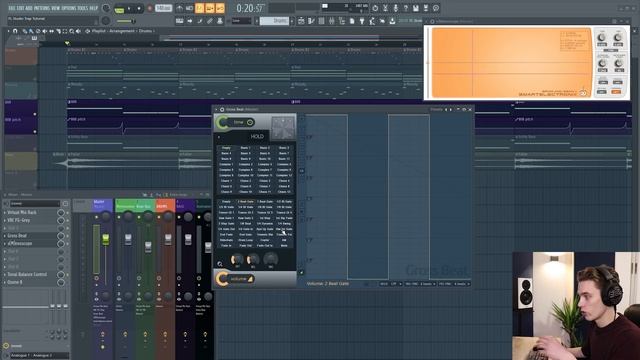Toggle the middle orange highlighted toolbar icon

pyautogui.click(x=210, y=8)
